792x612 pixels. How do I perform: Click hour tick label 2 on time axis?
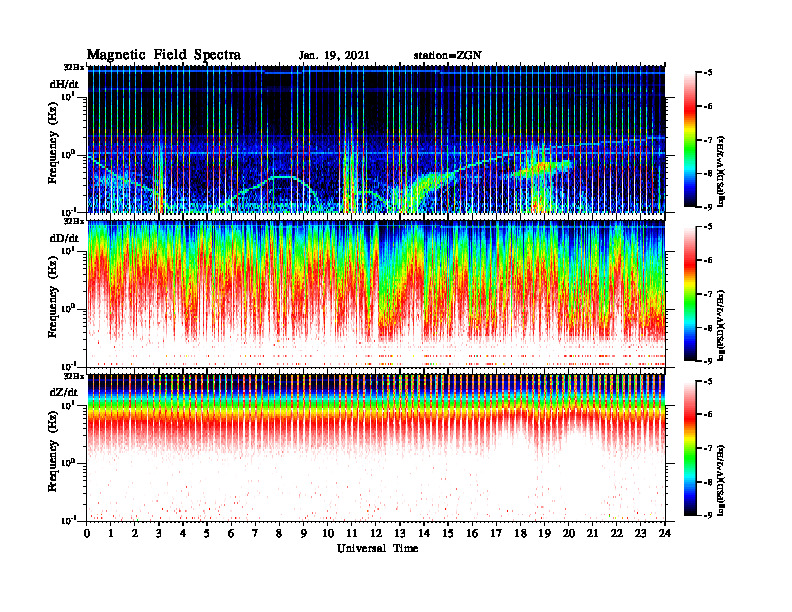(135, 534)
